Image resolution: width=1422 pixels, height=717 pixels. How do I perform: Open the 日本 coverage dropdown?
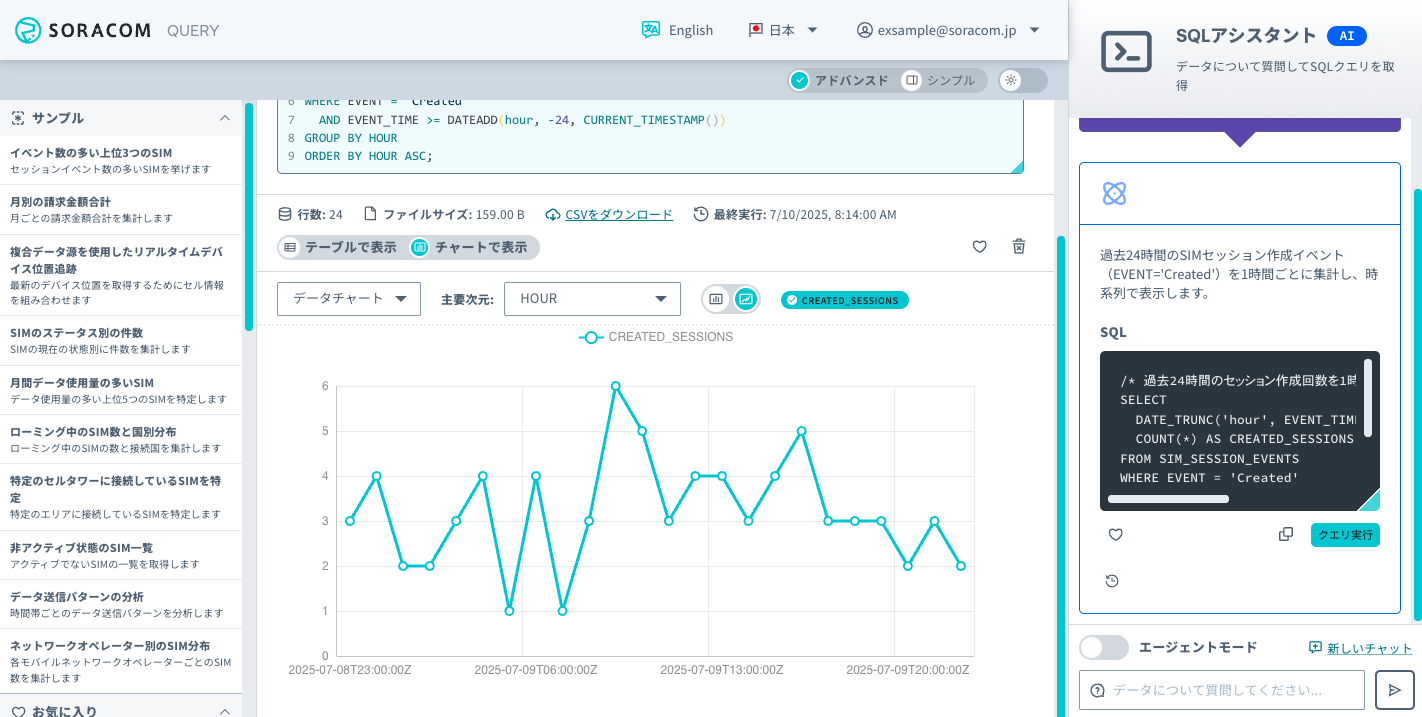click(784, 30)
